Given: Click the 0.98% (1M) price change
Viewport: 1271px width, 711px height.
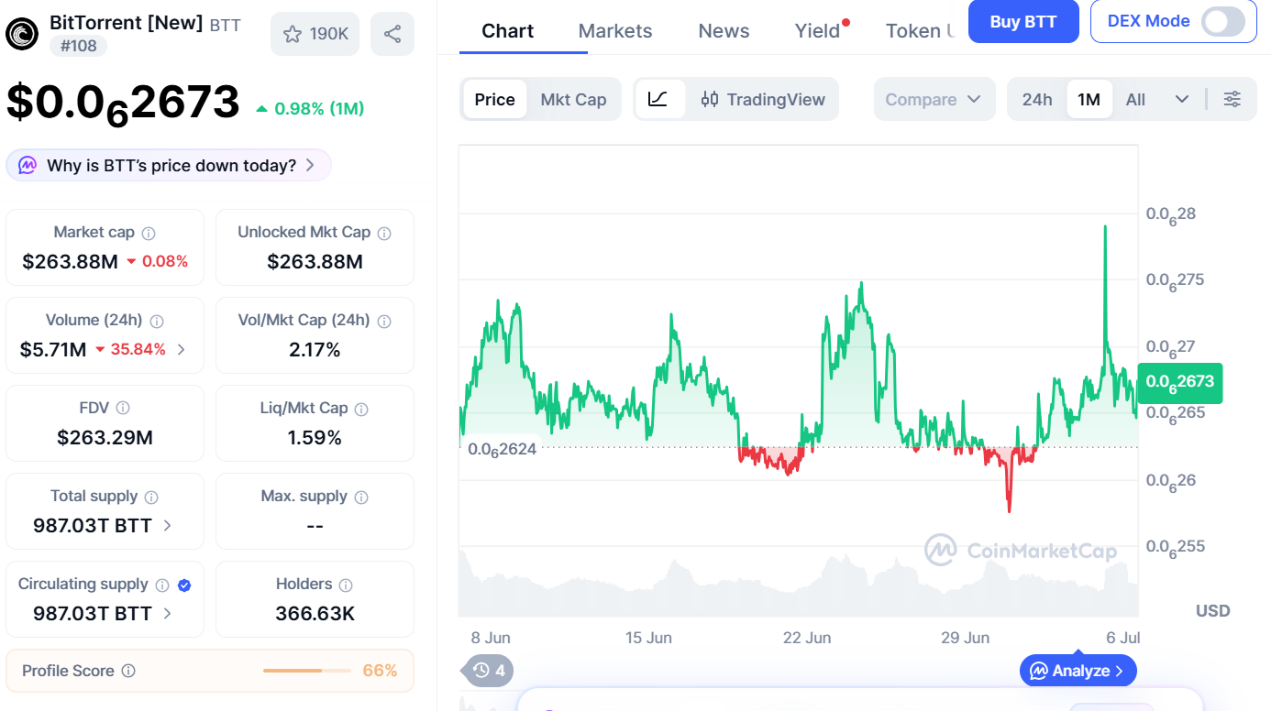Looking at the screenshot, I should coord(310,108).
